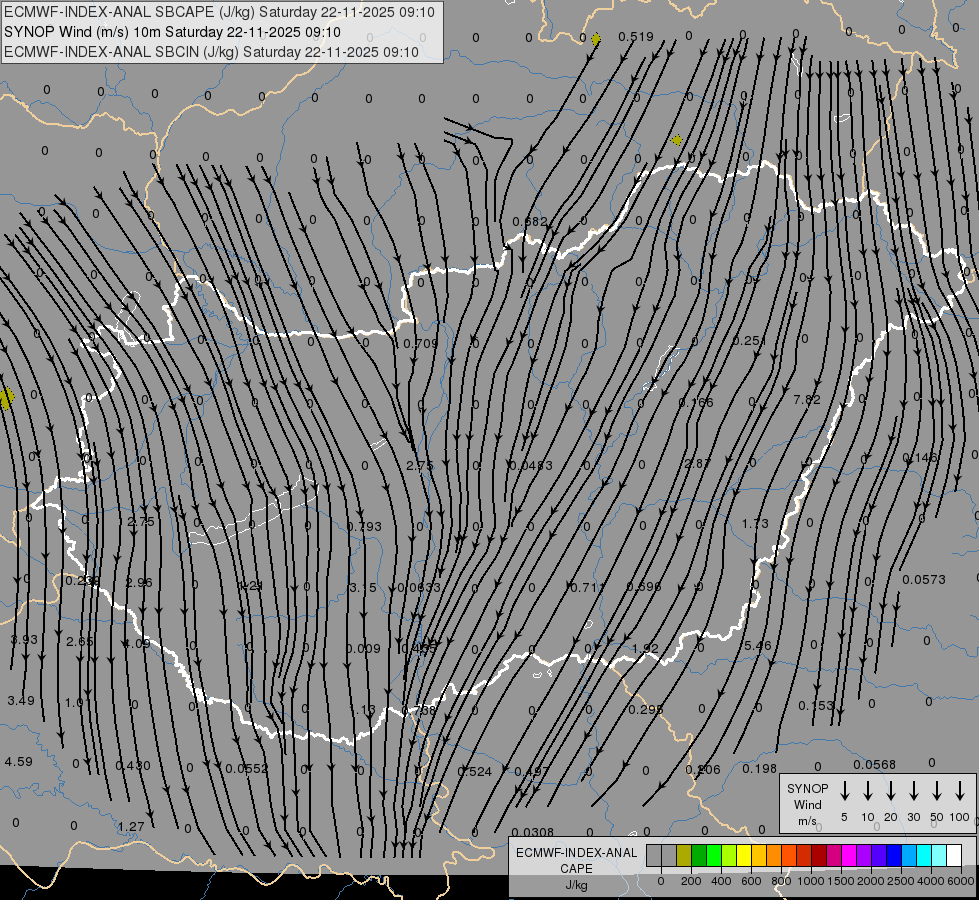Select the pure blue CAPE legend swatch
Screen dimensions: 979x900
point(894,856)
